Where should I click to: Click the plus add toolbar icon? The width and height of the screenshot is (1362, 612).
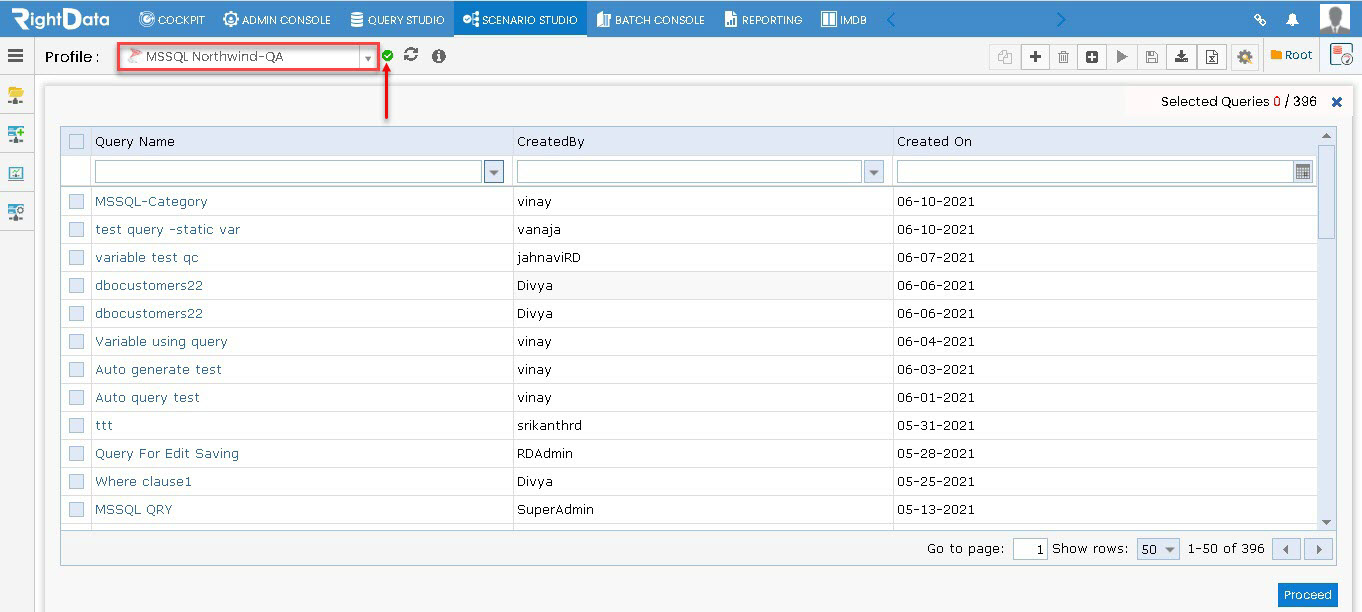point(1035,57)
